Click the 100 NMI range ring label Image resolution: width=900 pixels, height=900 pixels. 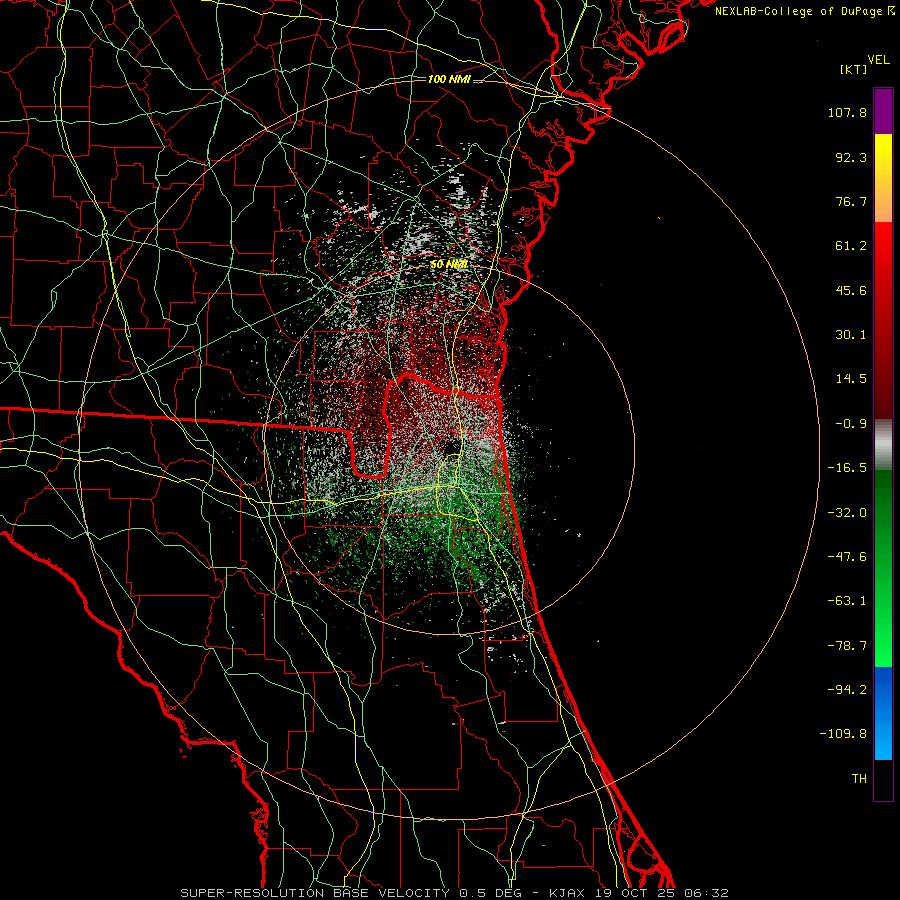point(449,79)
